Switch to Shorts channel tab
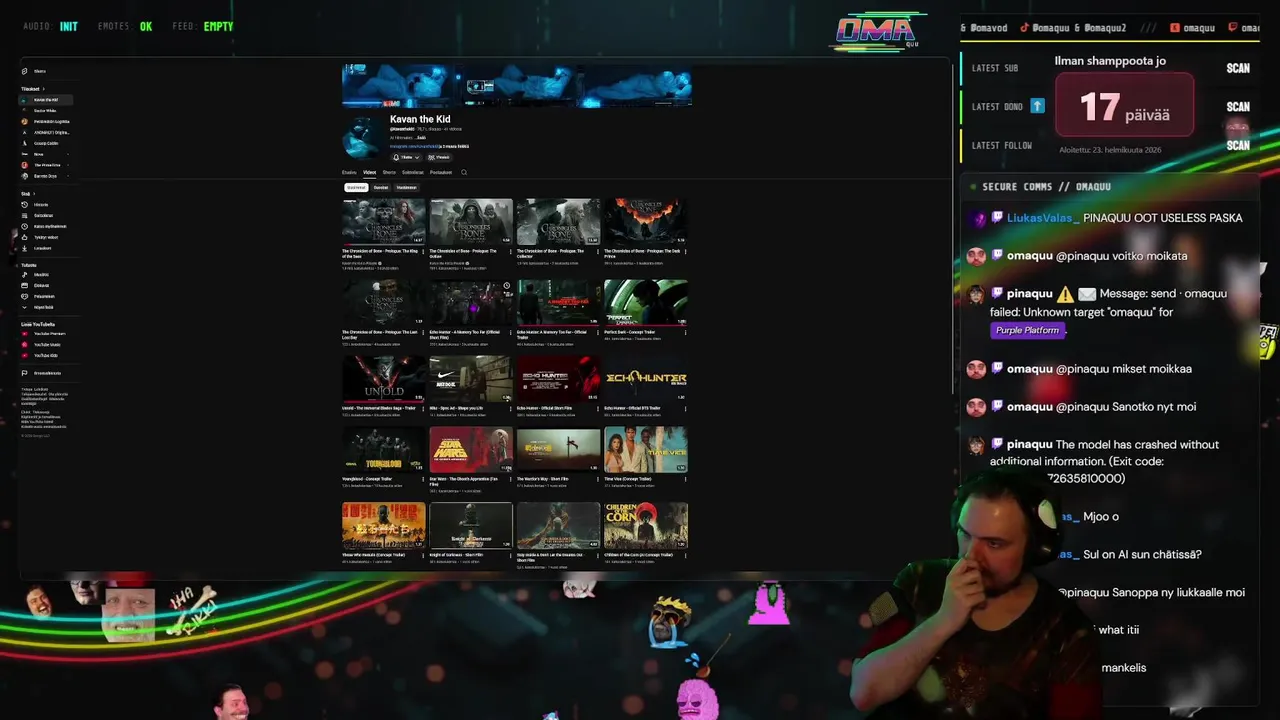 pyautogui.click(x=389, y=172)
